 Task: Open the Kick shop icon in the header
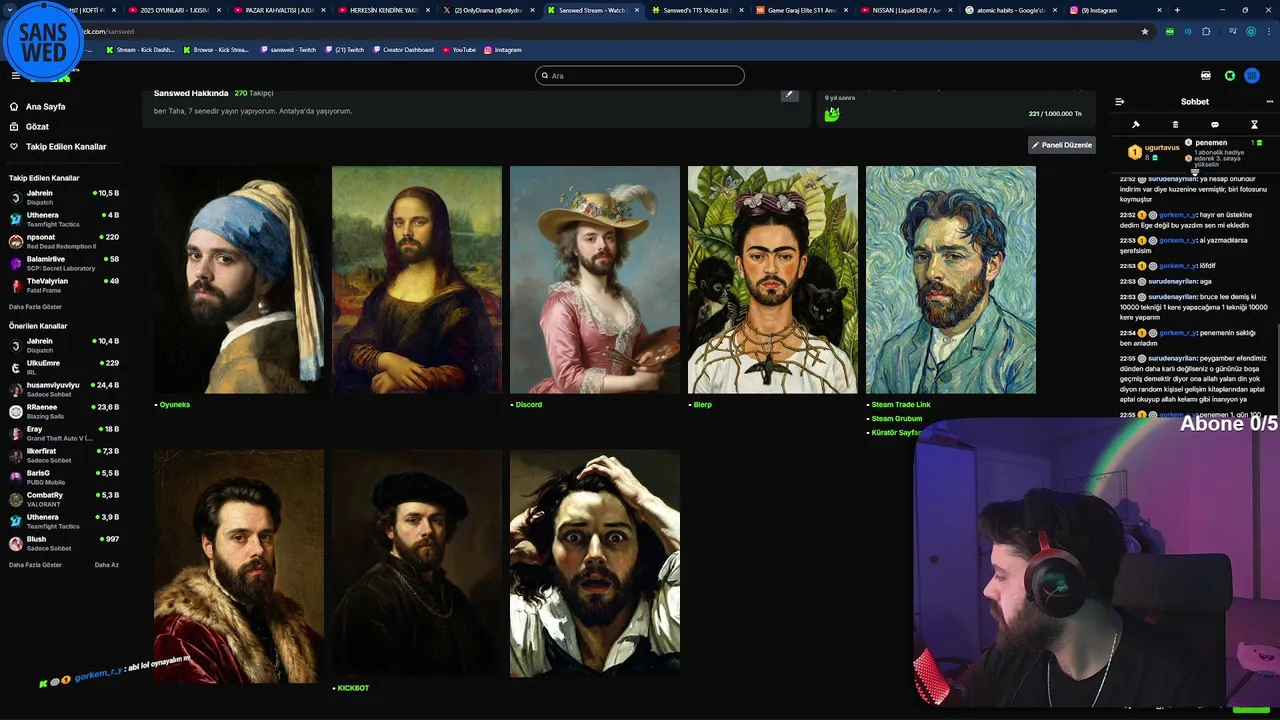coord(1206,75)
